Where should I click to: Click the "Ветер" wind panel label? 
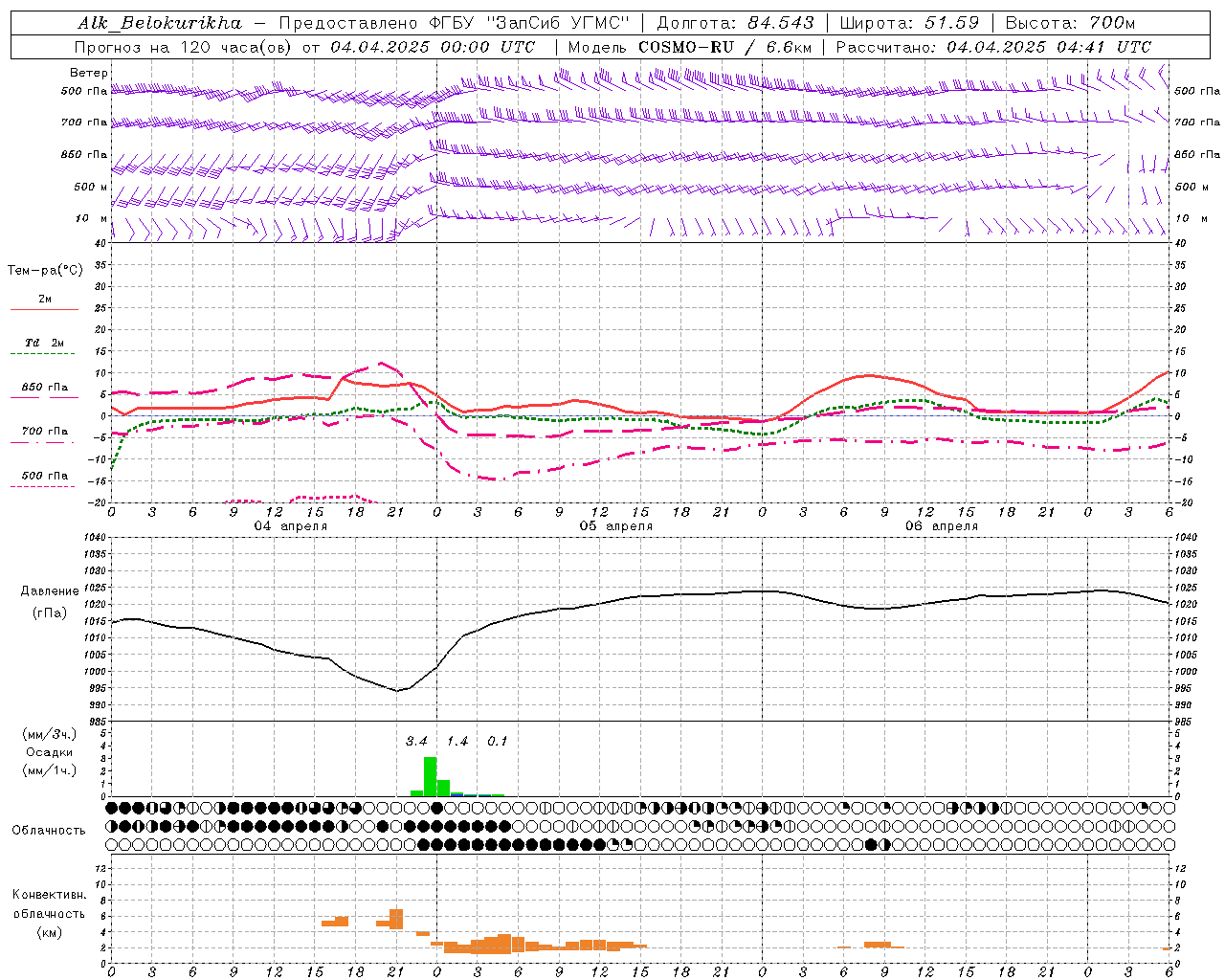(x=89, y=73)
